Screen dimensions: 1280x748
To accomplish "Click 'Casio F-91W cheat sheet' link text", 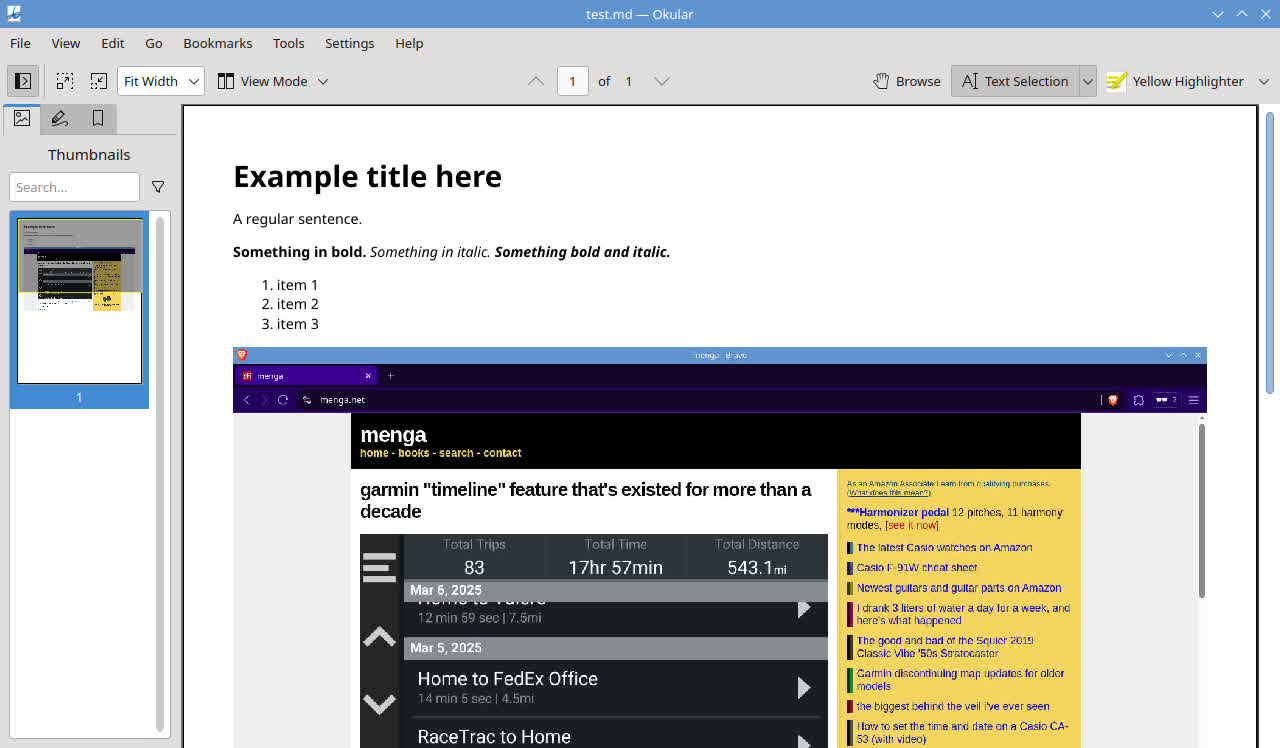I will coord(917,568).
